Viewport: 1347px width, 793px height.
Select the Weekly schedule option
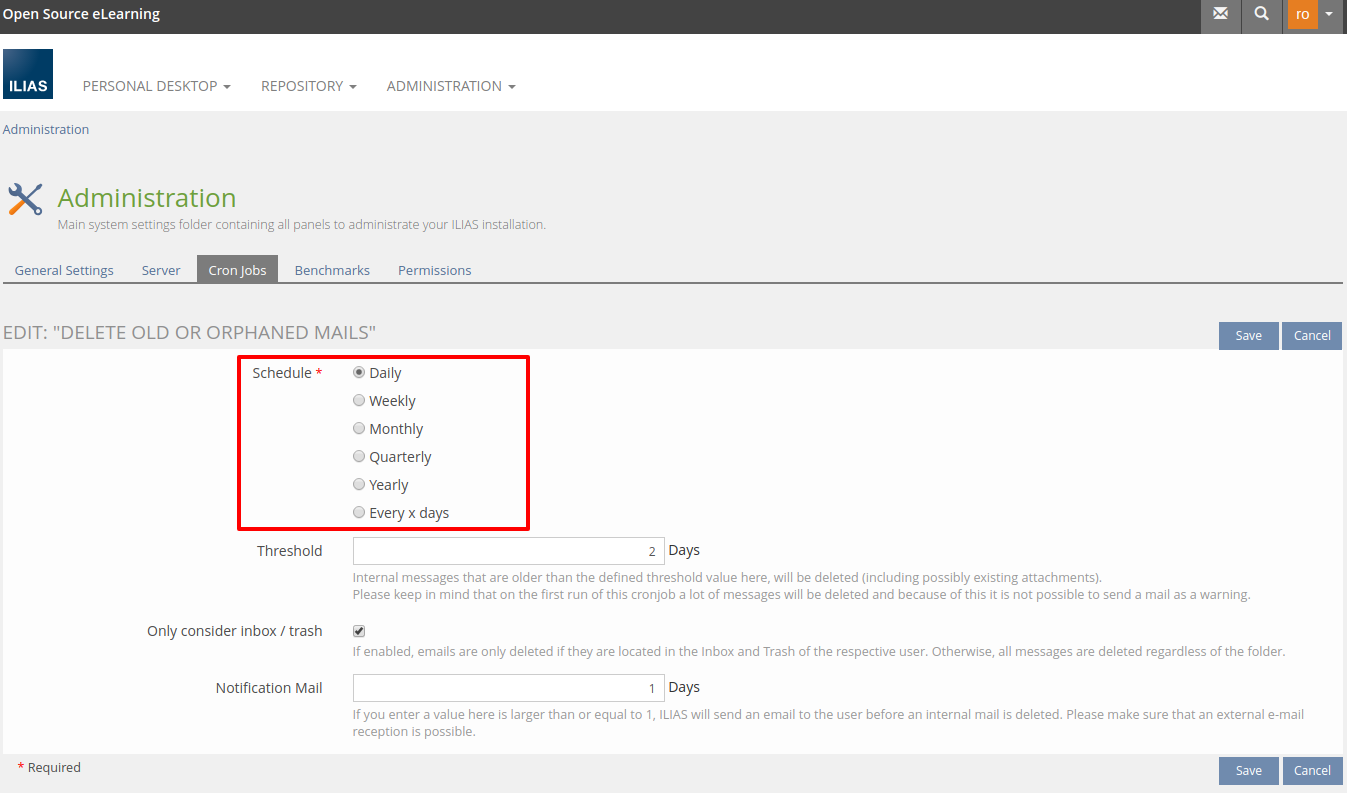(359, 400)
